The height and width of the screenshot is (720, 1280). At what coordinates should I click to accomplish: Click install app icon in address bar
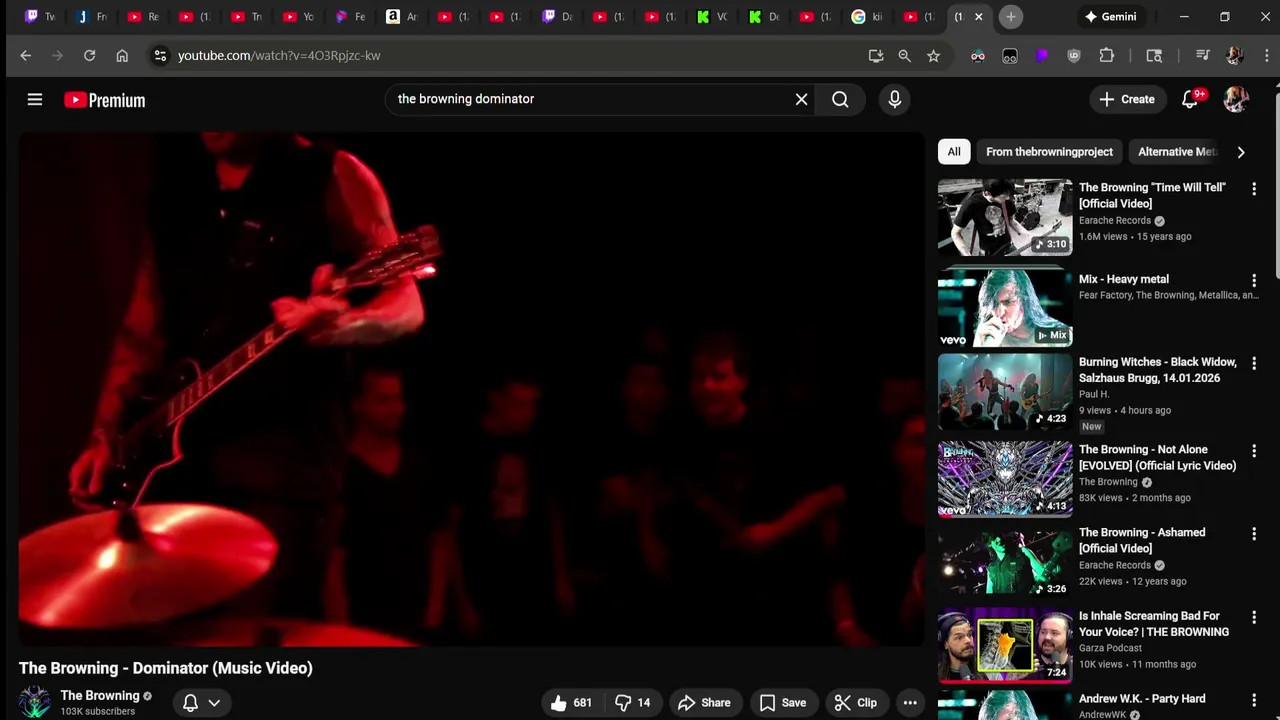(876, 56)
